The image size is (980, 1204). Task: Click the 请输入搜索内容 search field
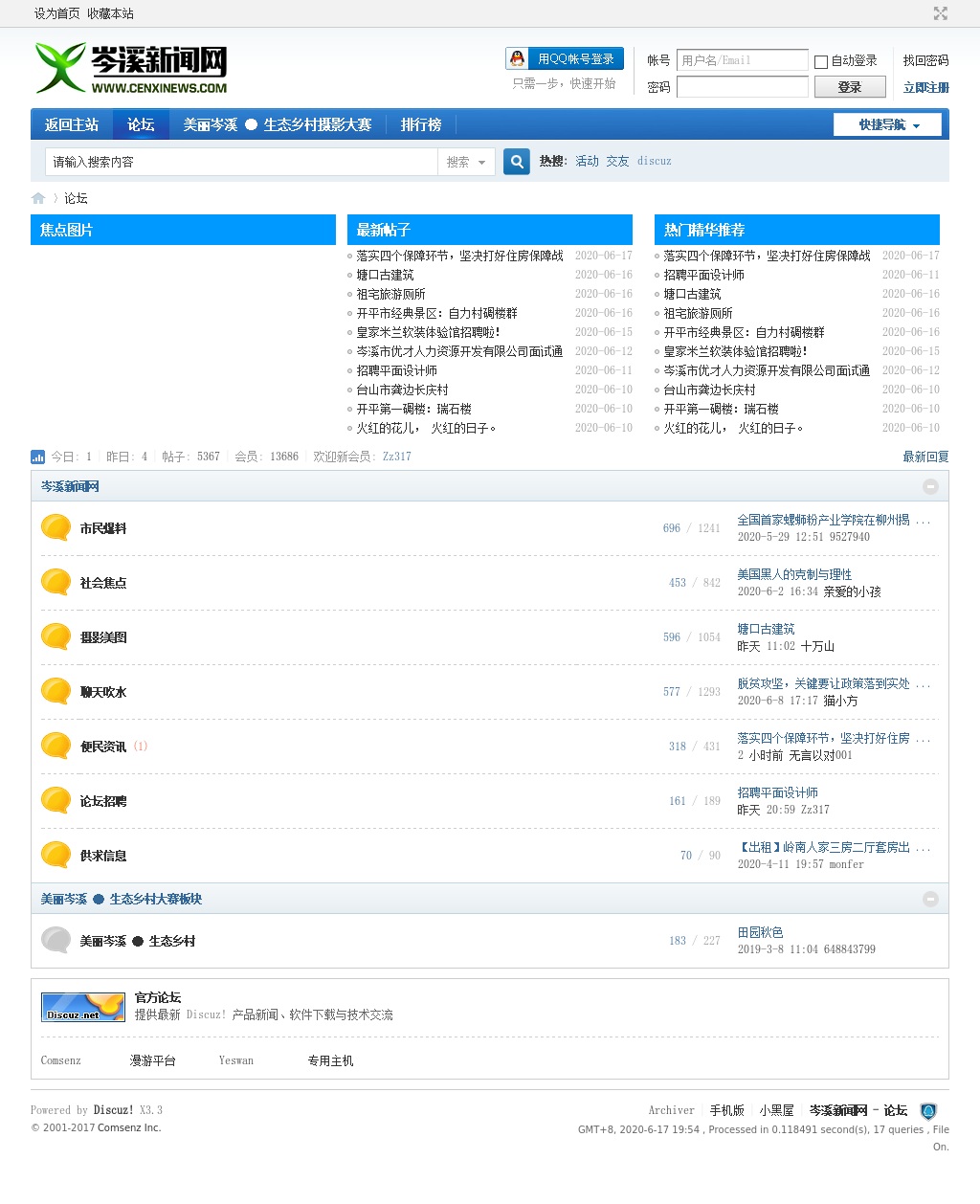(x=241, y=162)
